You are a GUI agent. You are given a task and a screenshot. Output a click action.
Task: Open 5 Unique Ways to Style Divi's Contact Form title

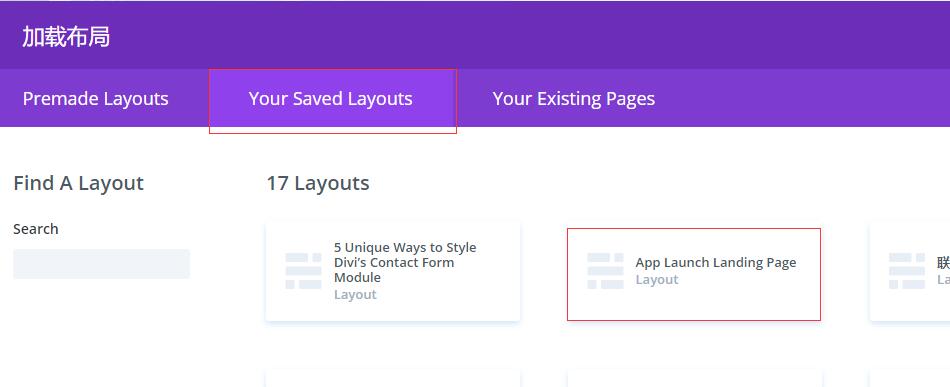pyautogui.click(x=405, y=262)
